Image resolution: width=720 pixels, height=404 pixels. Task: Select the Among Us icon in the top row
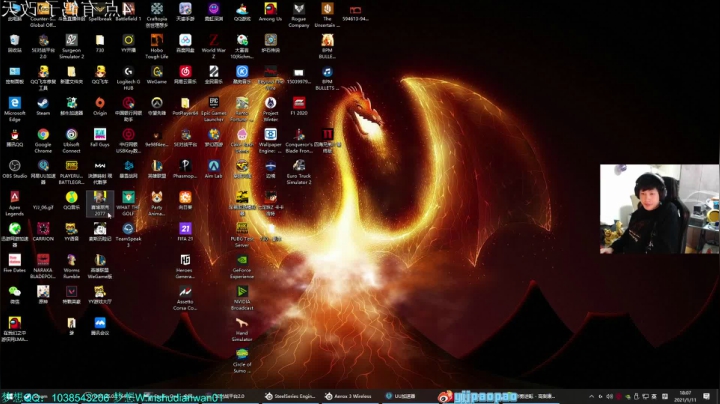[270, 12]
